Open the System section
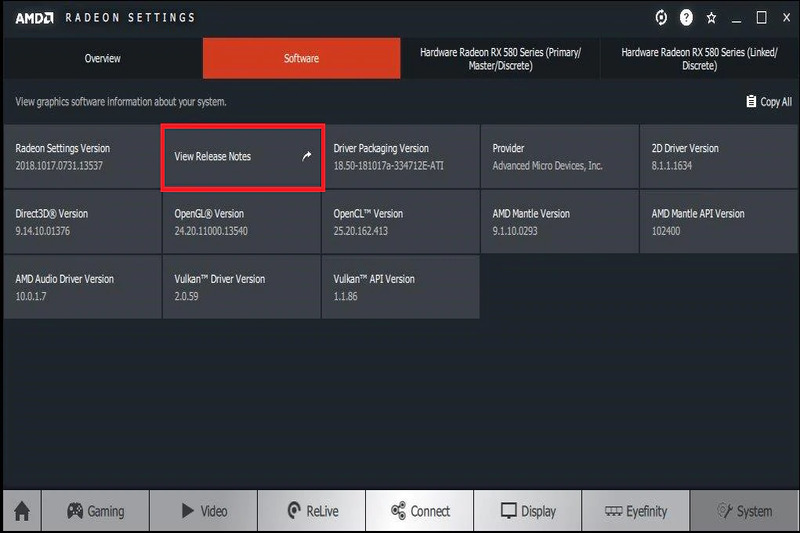This screenshot has width=800, height=533. pos(745,511)
